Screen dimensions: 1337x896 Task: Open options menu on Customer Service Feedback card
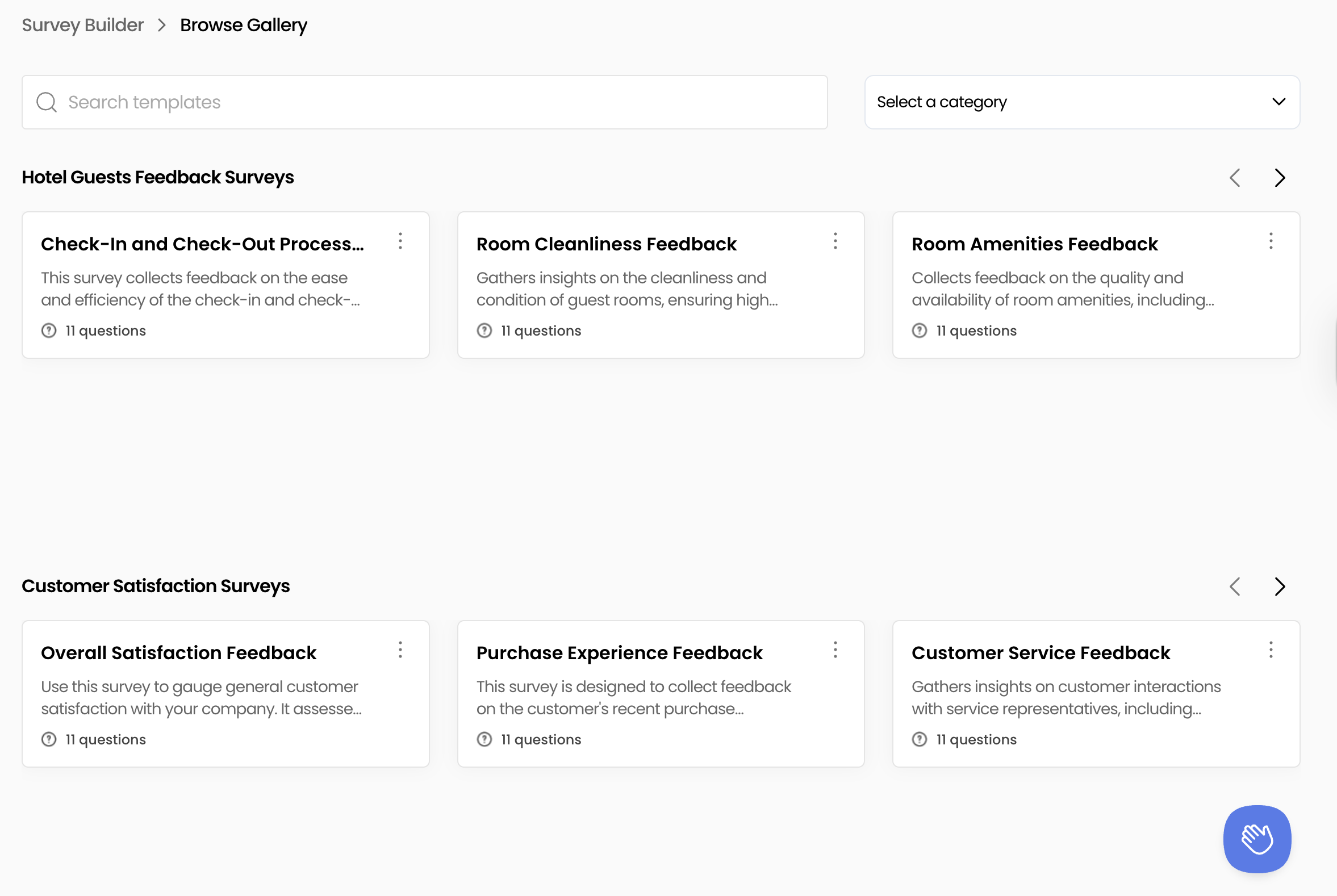pyautogui.click(x=1271, y=650)
